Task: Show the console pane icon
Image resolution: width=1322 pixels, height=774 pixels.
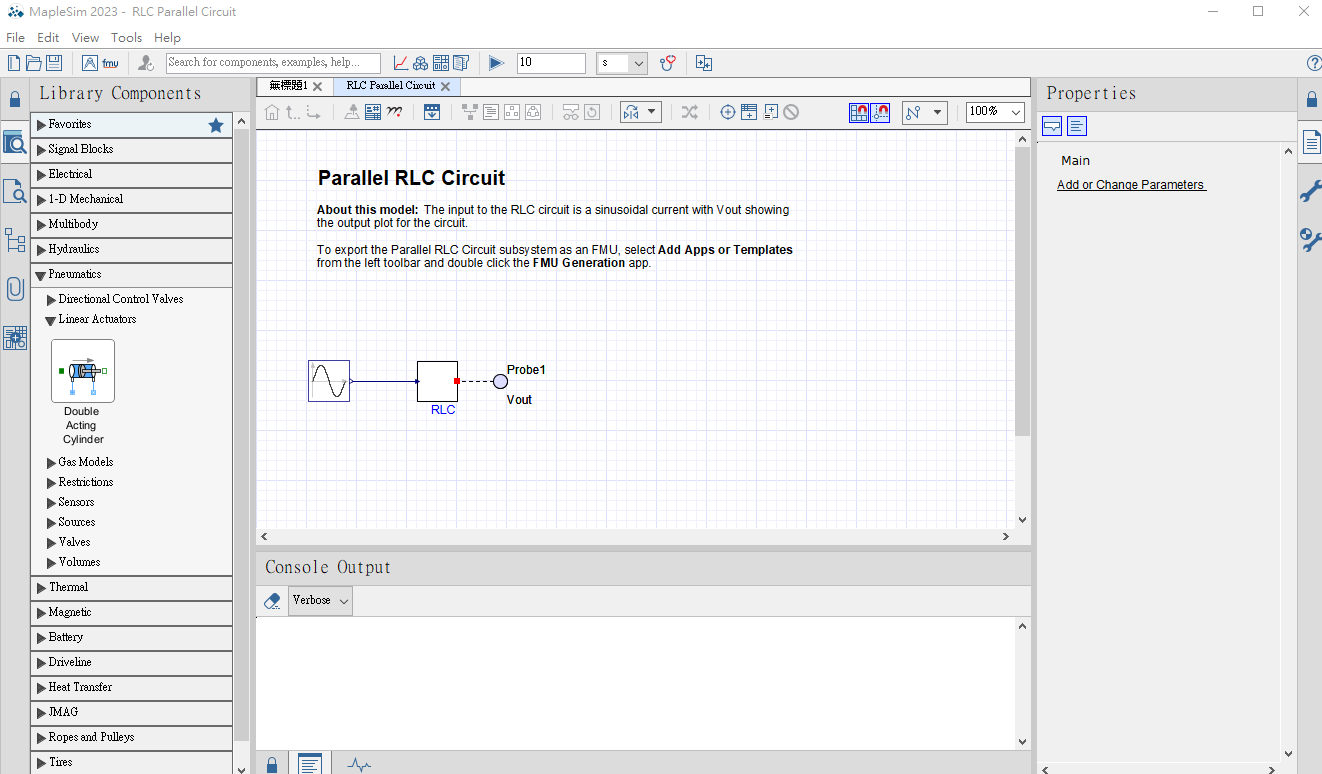Action: click(310, 764)
